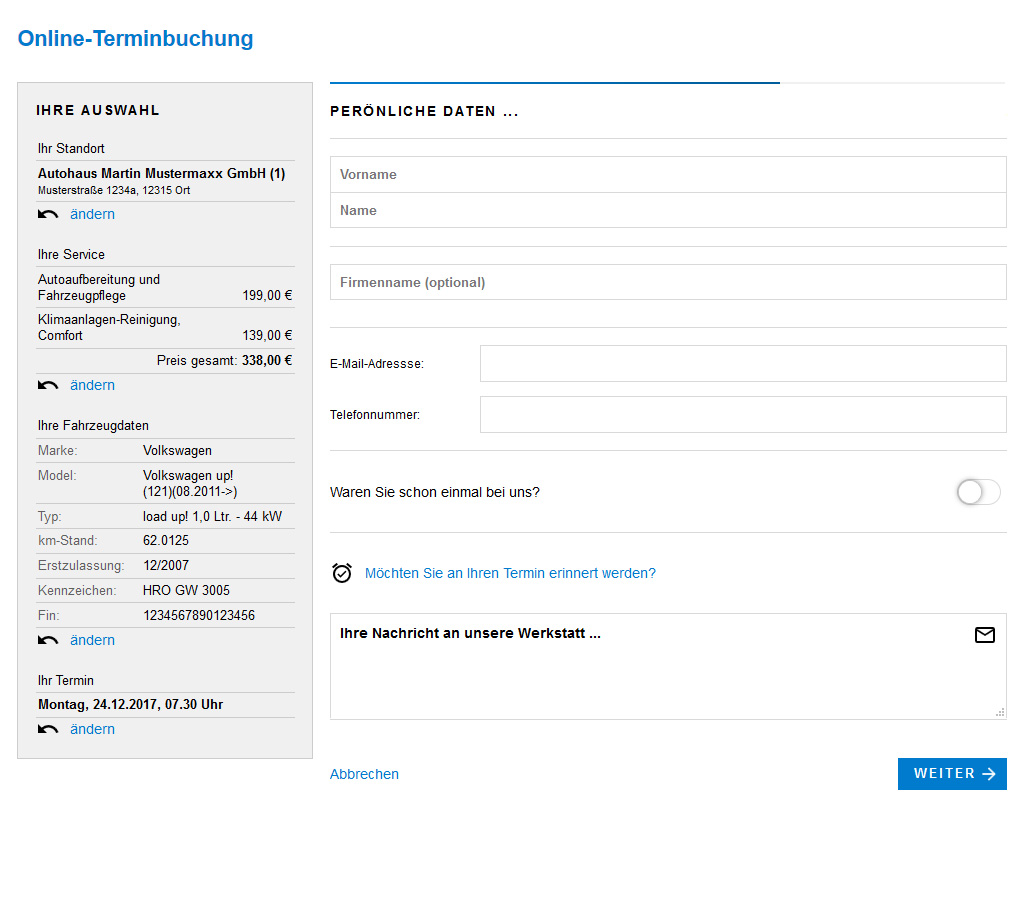This screenshot has width=1024, height=898.
Task: Focus the Vorname input field
Action: pos(668,174)
